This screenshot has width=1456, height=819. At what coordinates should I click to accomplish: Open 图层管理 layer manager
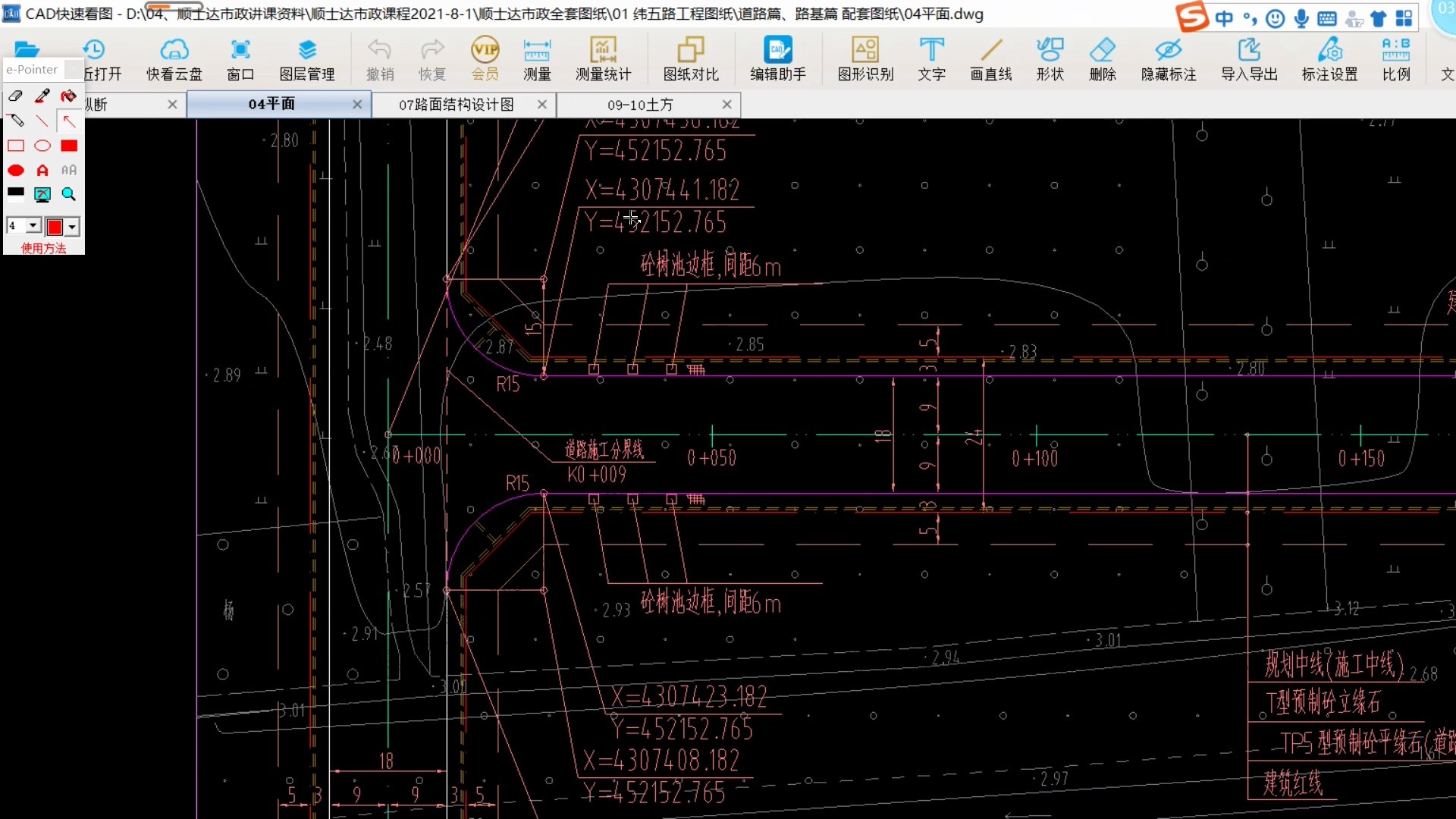(307, 59)
